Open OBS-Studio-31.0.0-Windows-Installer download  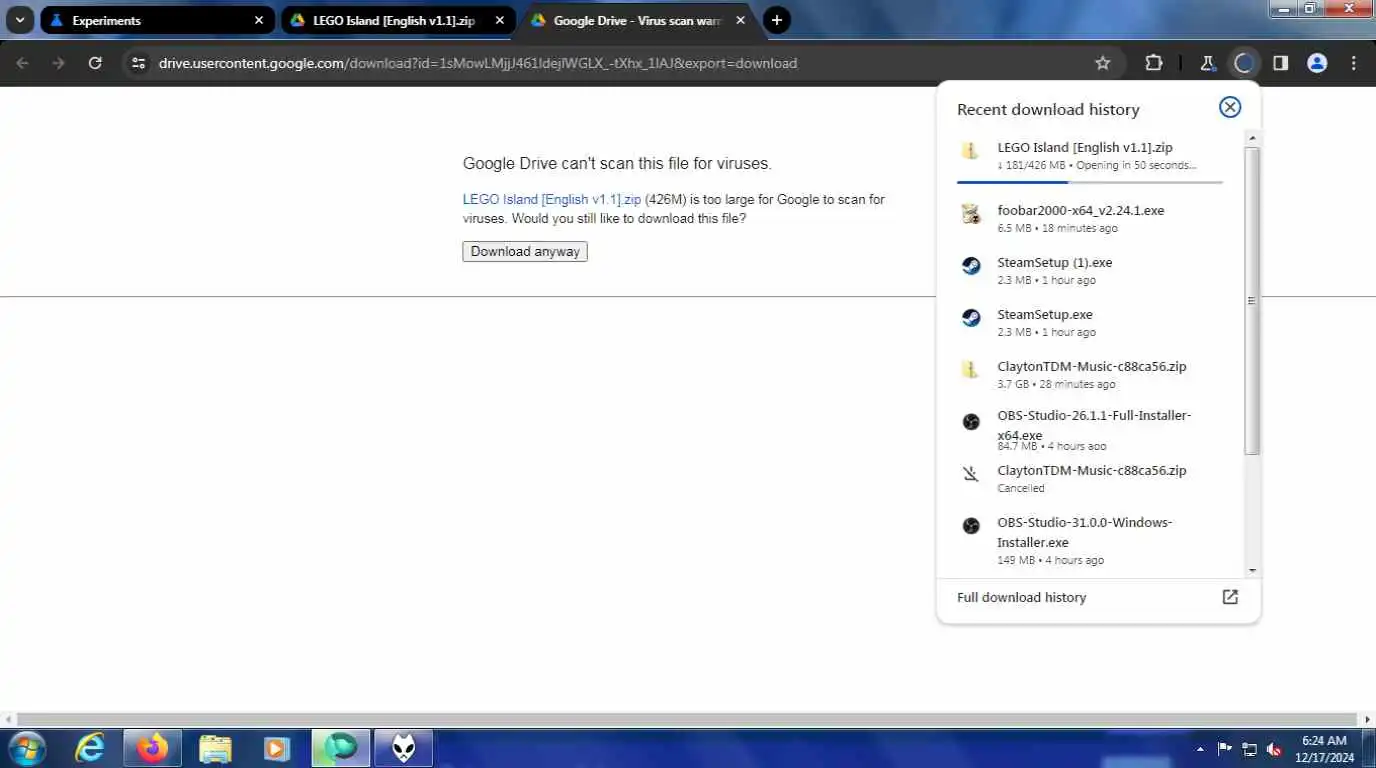tap(1090, 540)
